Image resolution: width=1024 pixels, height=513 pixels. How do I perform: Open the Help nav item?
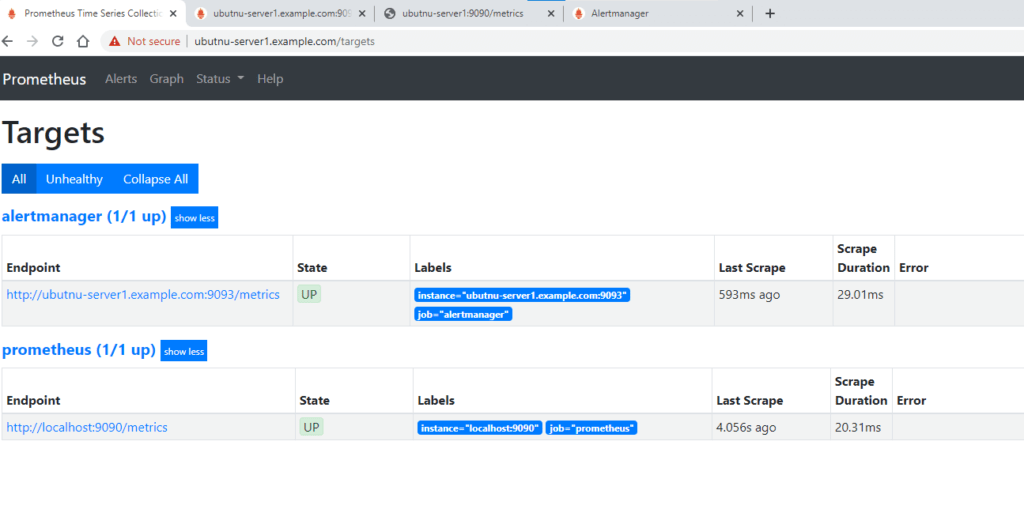270,78
